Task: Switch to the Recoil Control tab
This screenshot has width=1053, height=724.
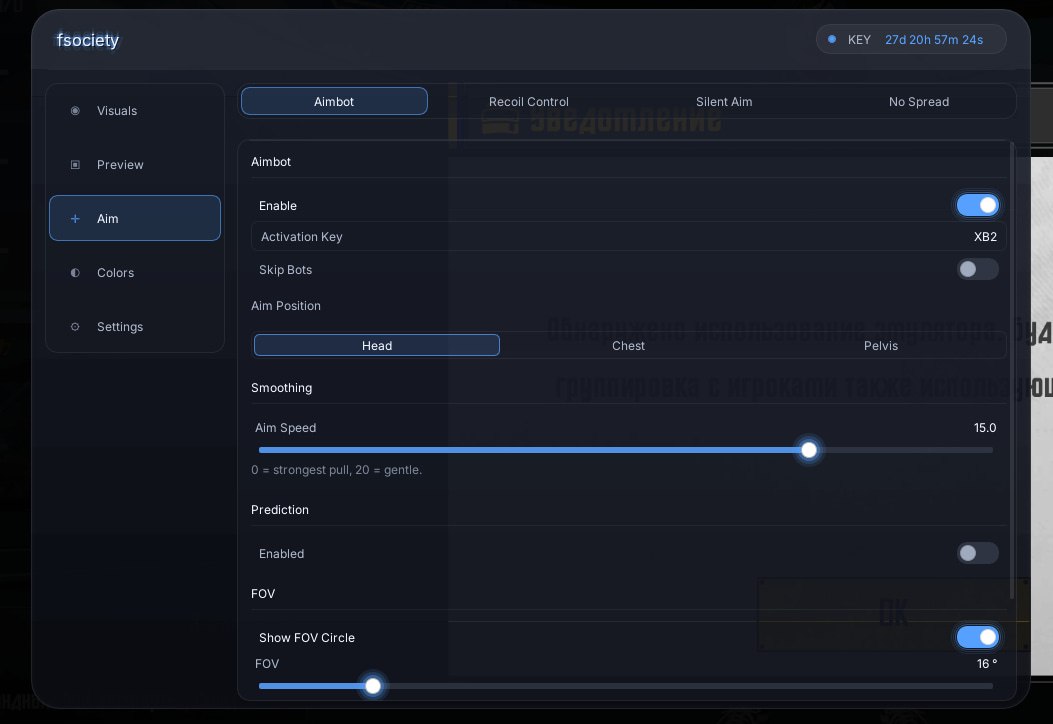Action: (x=529, y=102)
